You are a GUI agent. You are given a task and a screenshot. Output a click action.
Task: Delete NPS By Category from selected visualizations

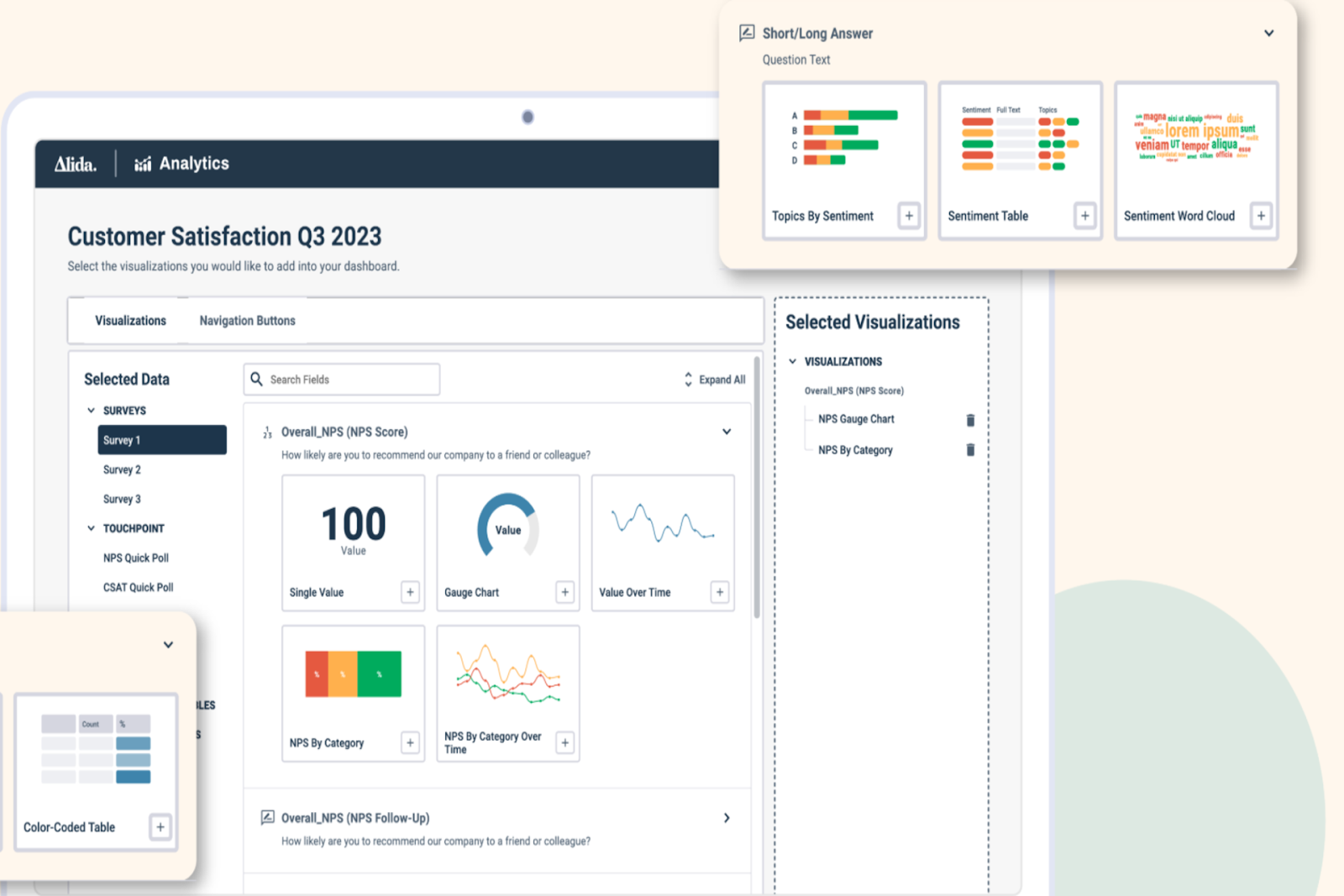pos(970,450)
